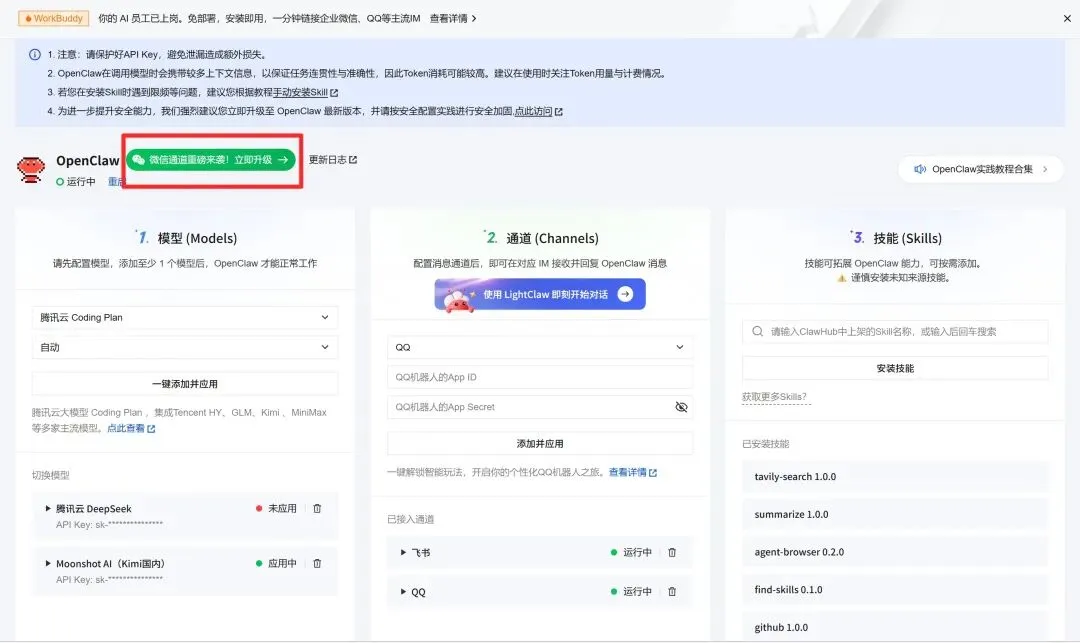The height and width of the screenshot is (643, 1080).
Task: Expand the 飞书 connected channel
Action: tap(403, 552)
